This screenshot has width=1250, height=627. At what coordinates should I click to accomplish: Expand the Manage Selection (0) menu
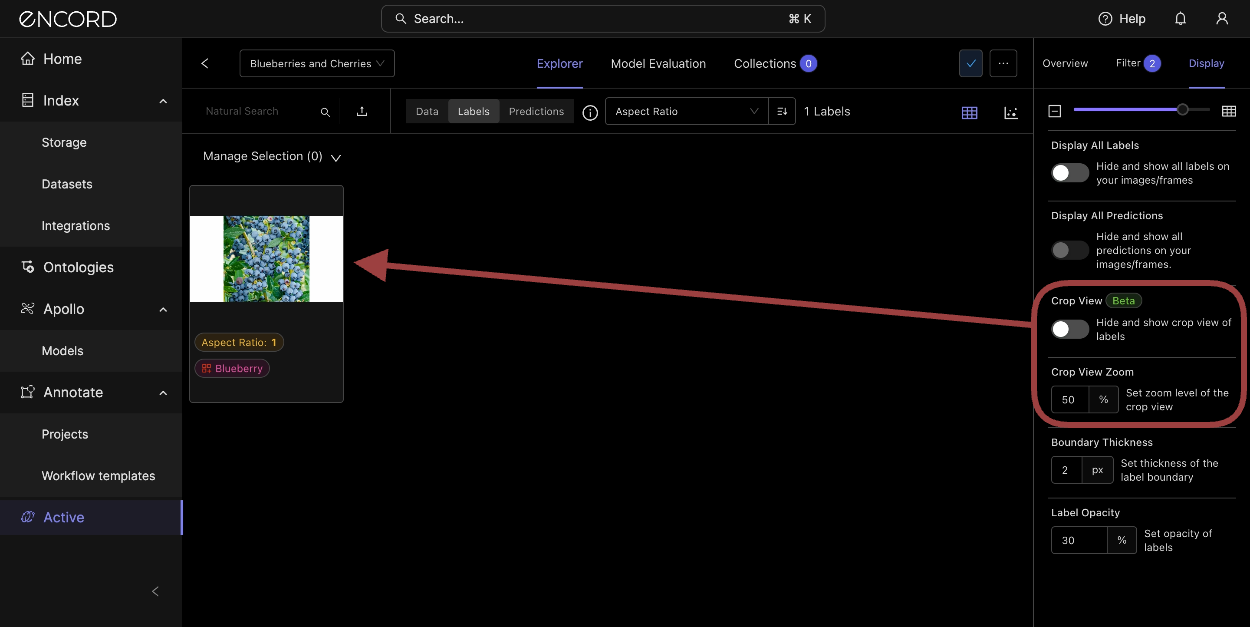pos(271,157)
